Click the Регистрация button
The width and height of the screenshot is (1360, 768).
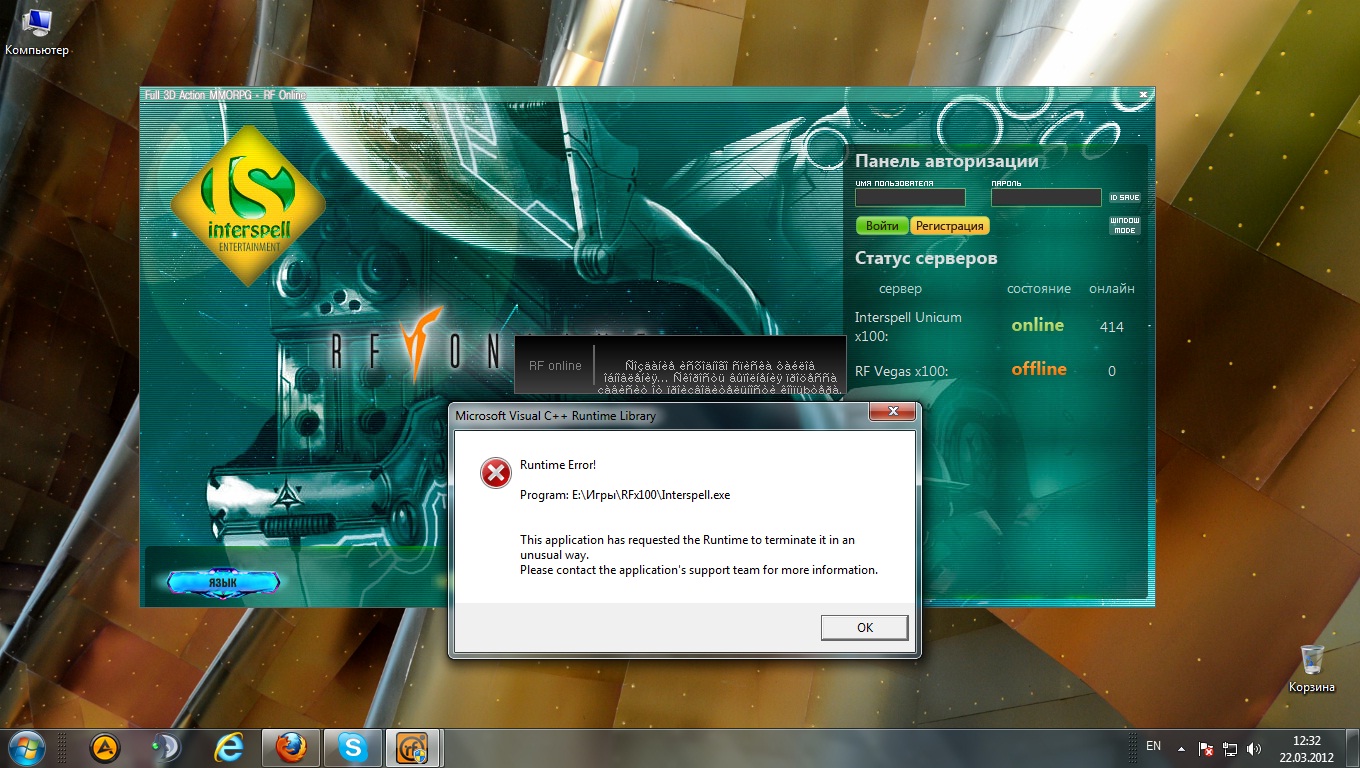tap(950, 226)
